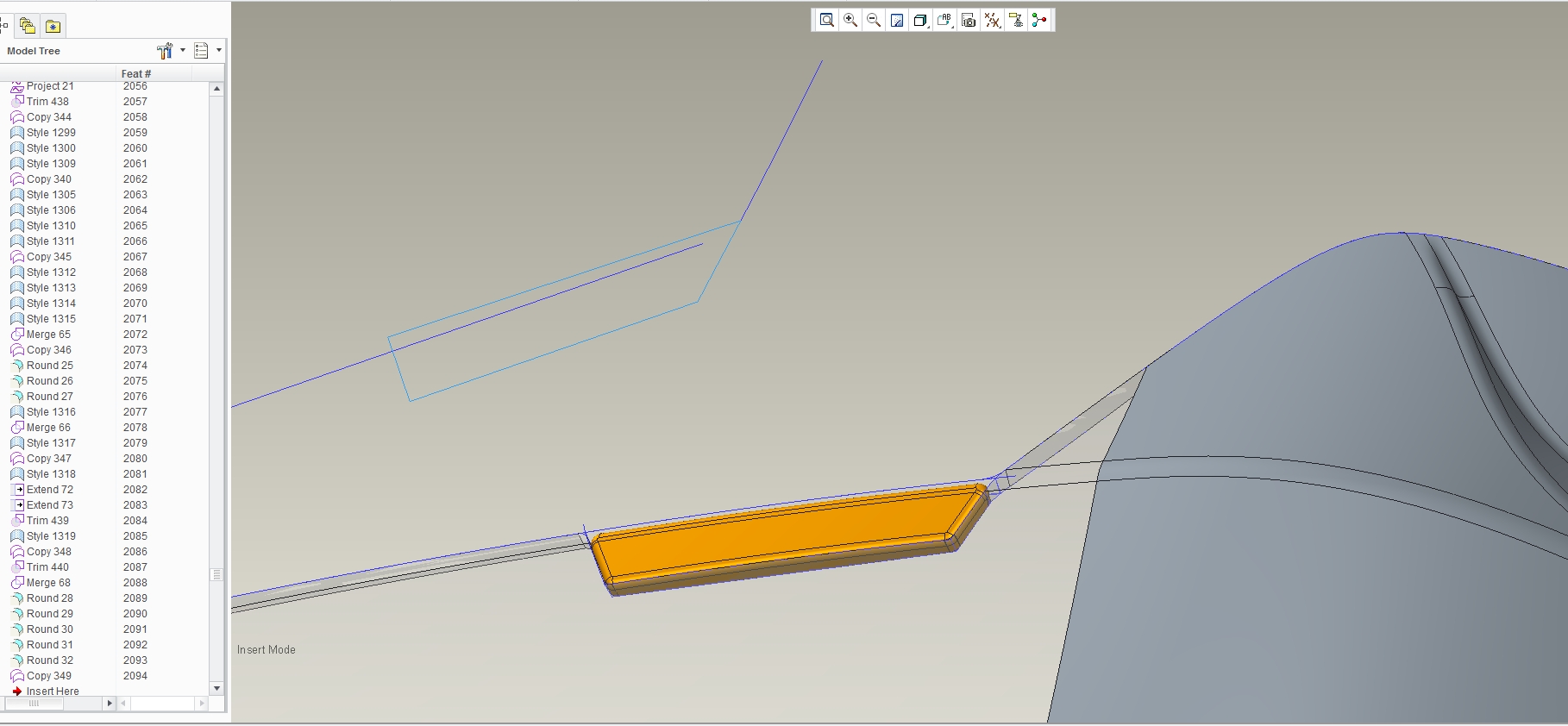Screen dimensions: 1568x726
Task: Select Round 28 feature
Action: 50,598
